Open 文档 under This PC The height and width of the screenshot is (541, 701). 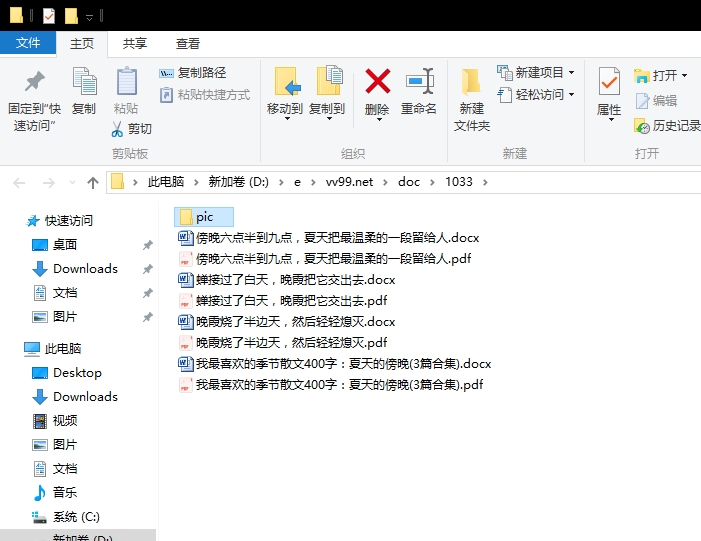55,469
